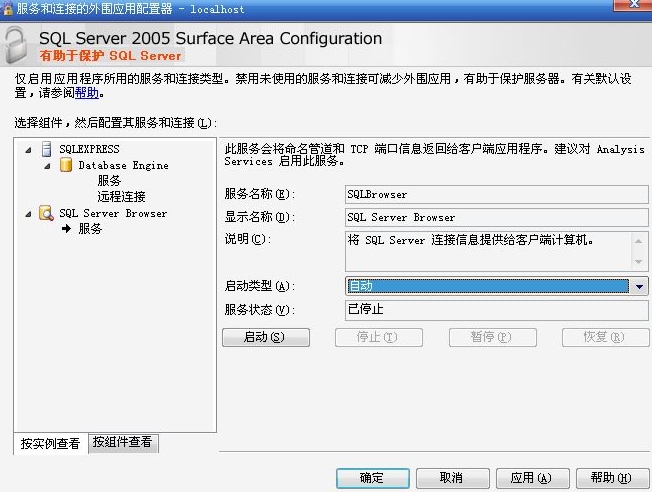Screen dimensions: 652x492
Task: Click the 恢复(R) button
Action: click(x=605, y=337)
